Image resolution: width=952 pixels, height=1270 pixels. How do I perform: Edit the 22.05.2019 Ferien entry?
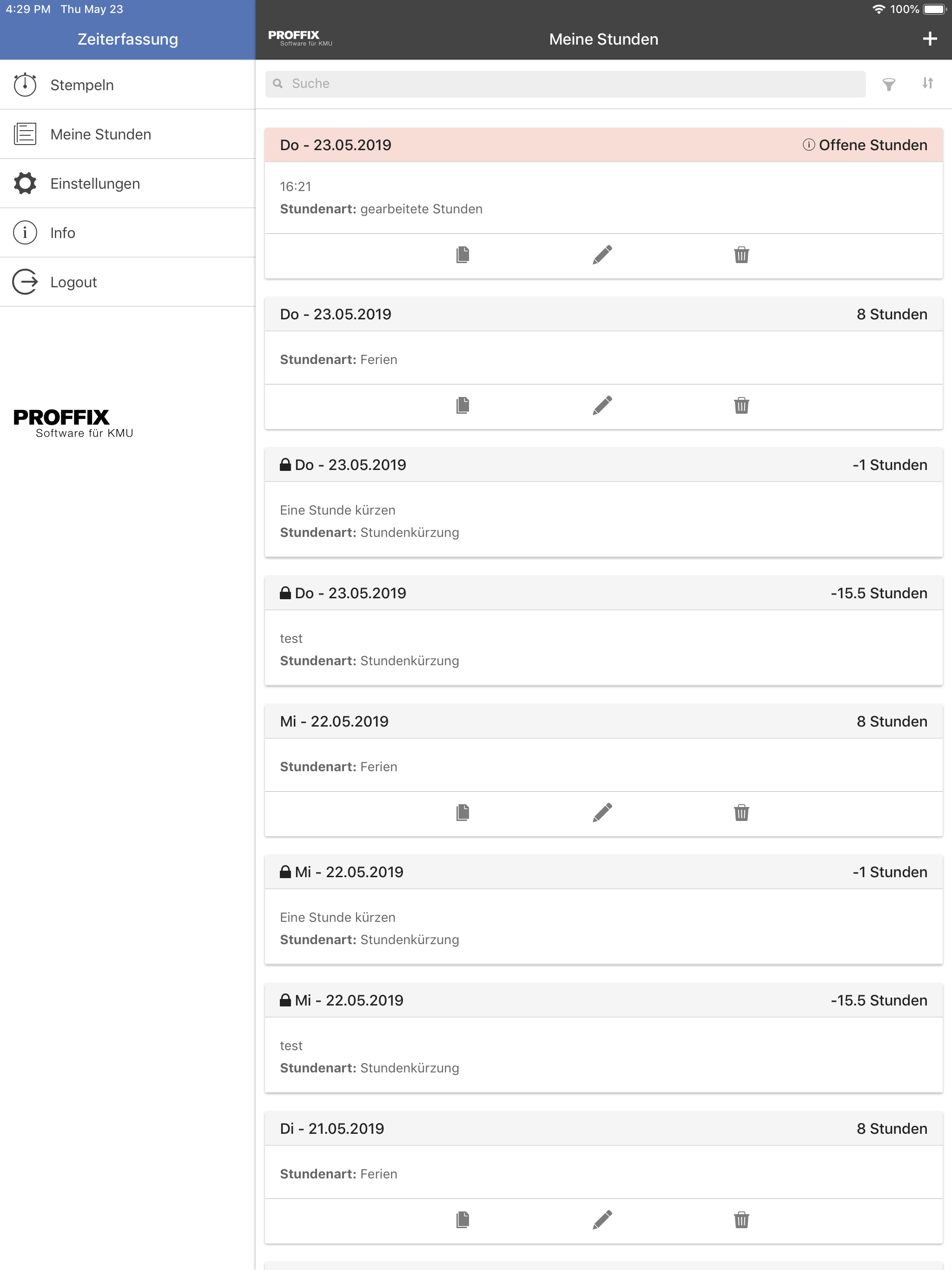602,813
